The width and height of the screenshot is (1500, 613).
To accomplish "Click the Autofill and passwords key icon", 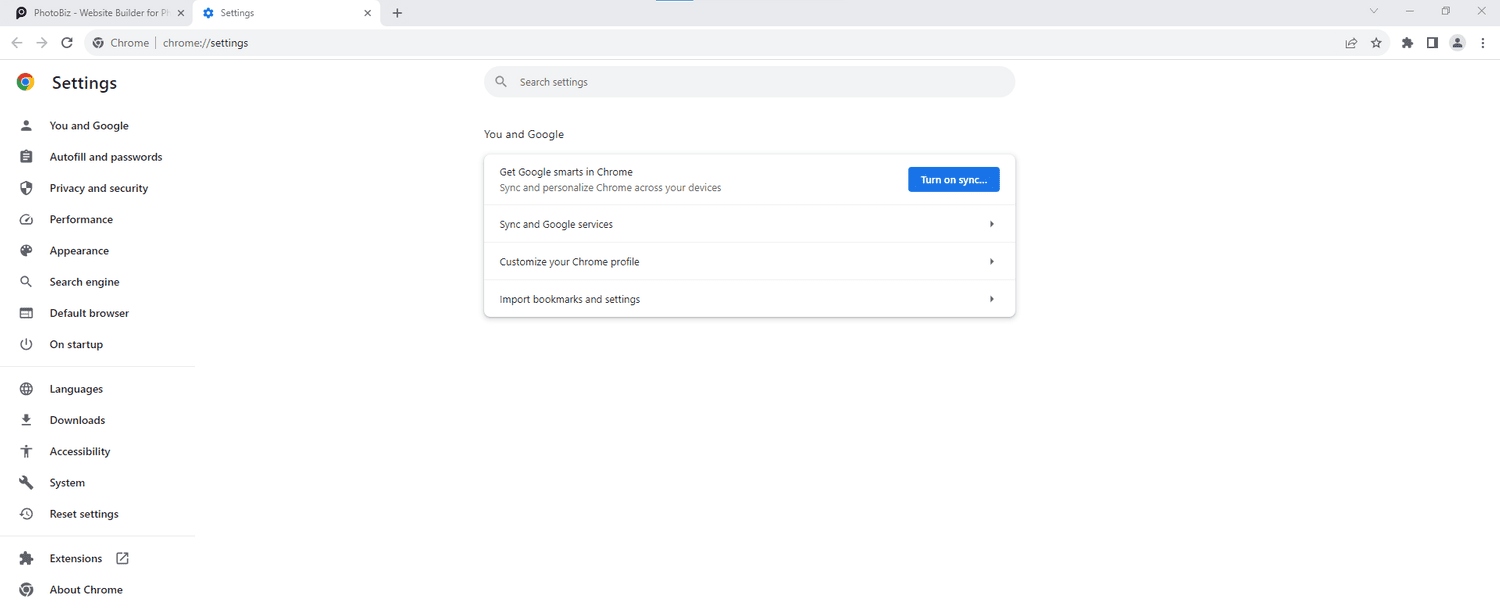I will 26,156.
